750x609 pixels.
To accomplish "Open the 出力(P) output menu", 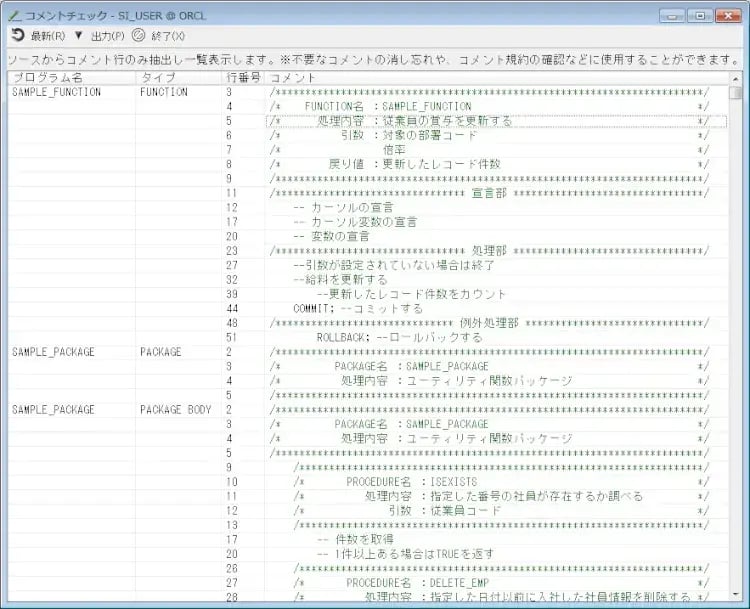I will click(107, 36).
